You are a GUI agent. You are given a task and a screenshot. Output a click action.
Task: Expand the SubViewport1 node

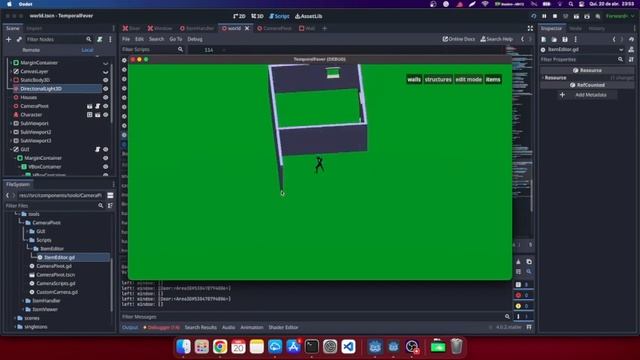click(11, 123)
